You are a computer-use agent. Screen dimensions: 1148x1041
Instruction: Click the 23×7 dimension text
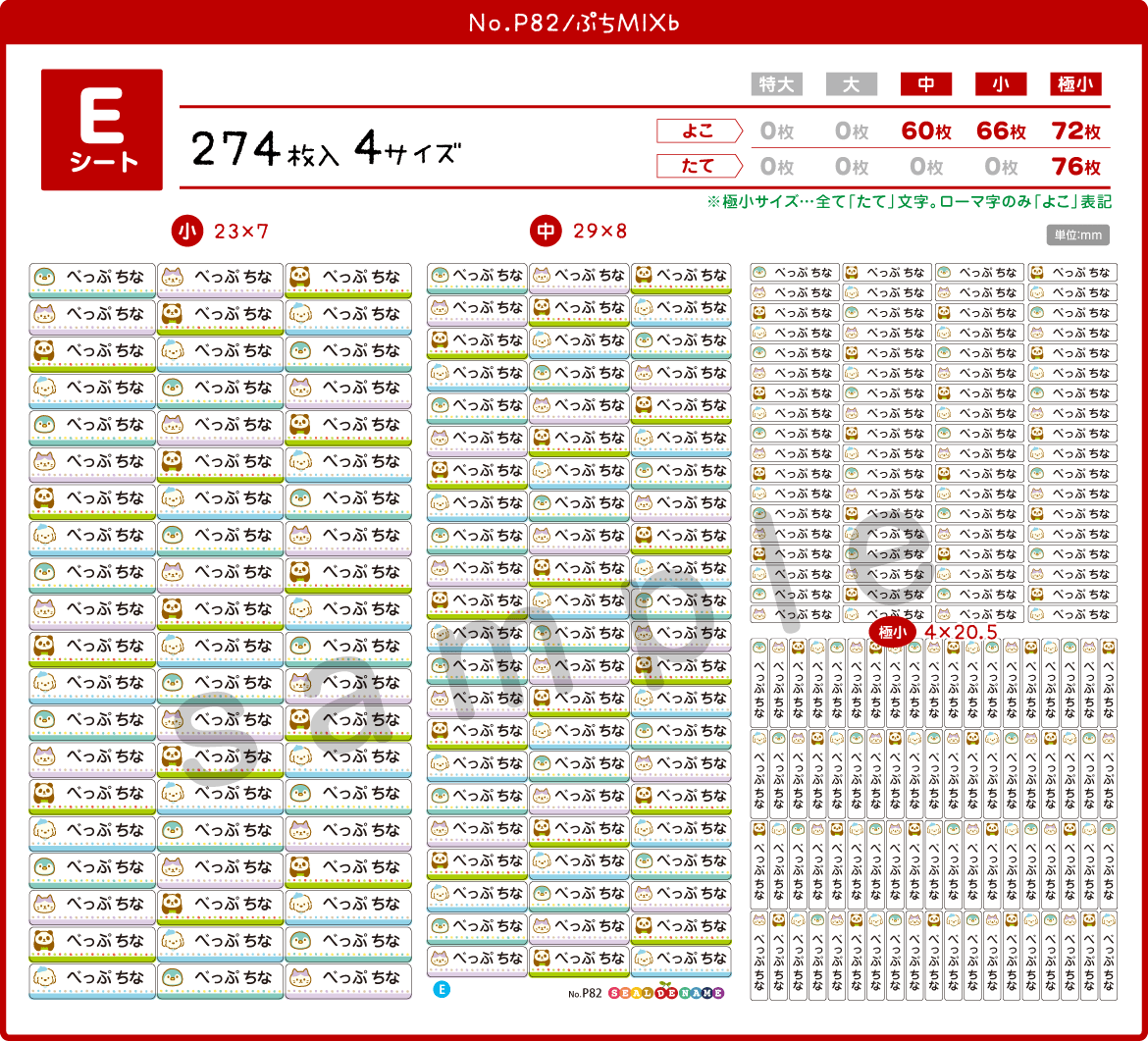pyautogui.click(x=241, y=233)
